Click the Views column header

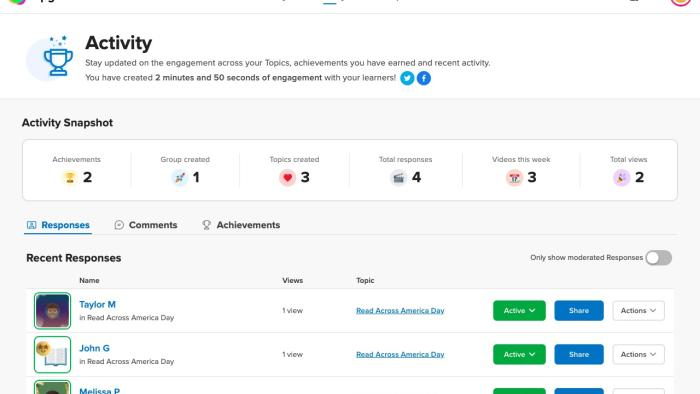point(292,280)
